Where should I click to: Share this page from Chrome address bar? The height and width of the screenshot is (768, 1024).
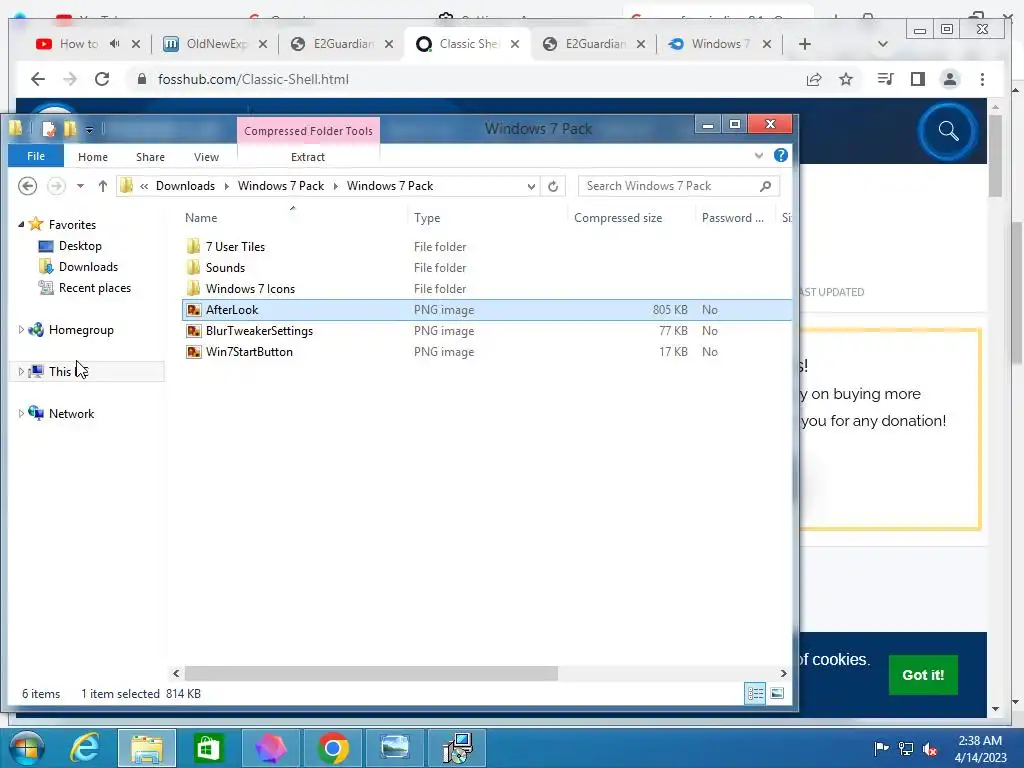[x=814, y=79]
